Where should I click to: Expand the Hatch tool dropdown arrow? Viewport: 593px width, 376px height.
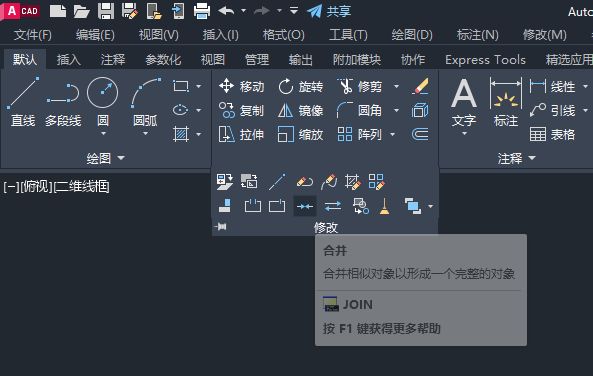[x=199, y=134]
